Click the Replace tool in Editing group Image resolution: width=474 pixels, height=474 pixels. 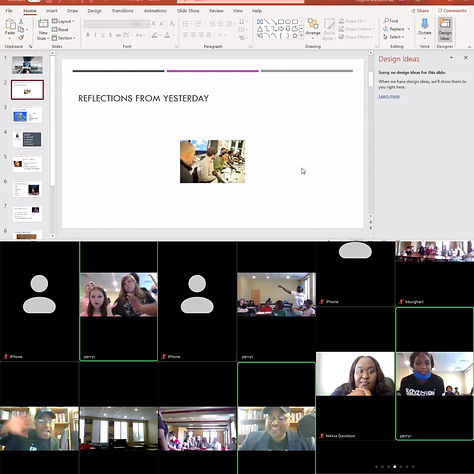tap(394, 29)
